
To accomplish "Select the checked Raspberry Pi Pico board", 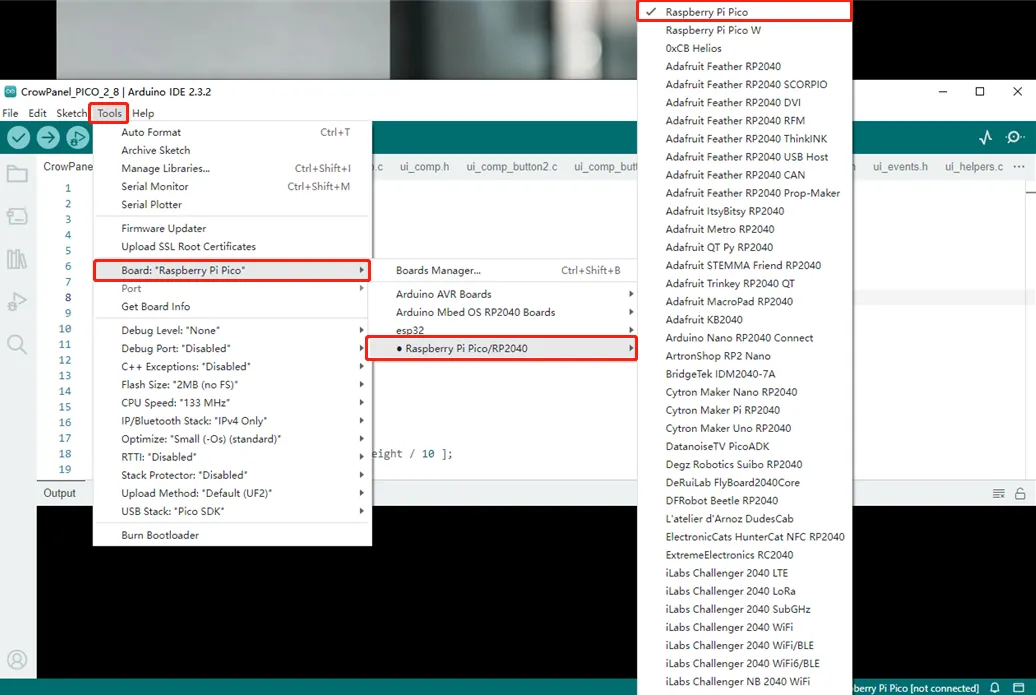I will 744,12.
